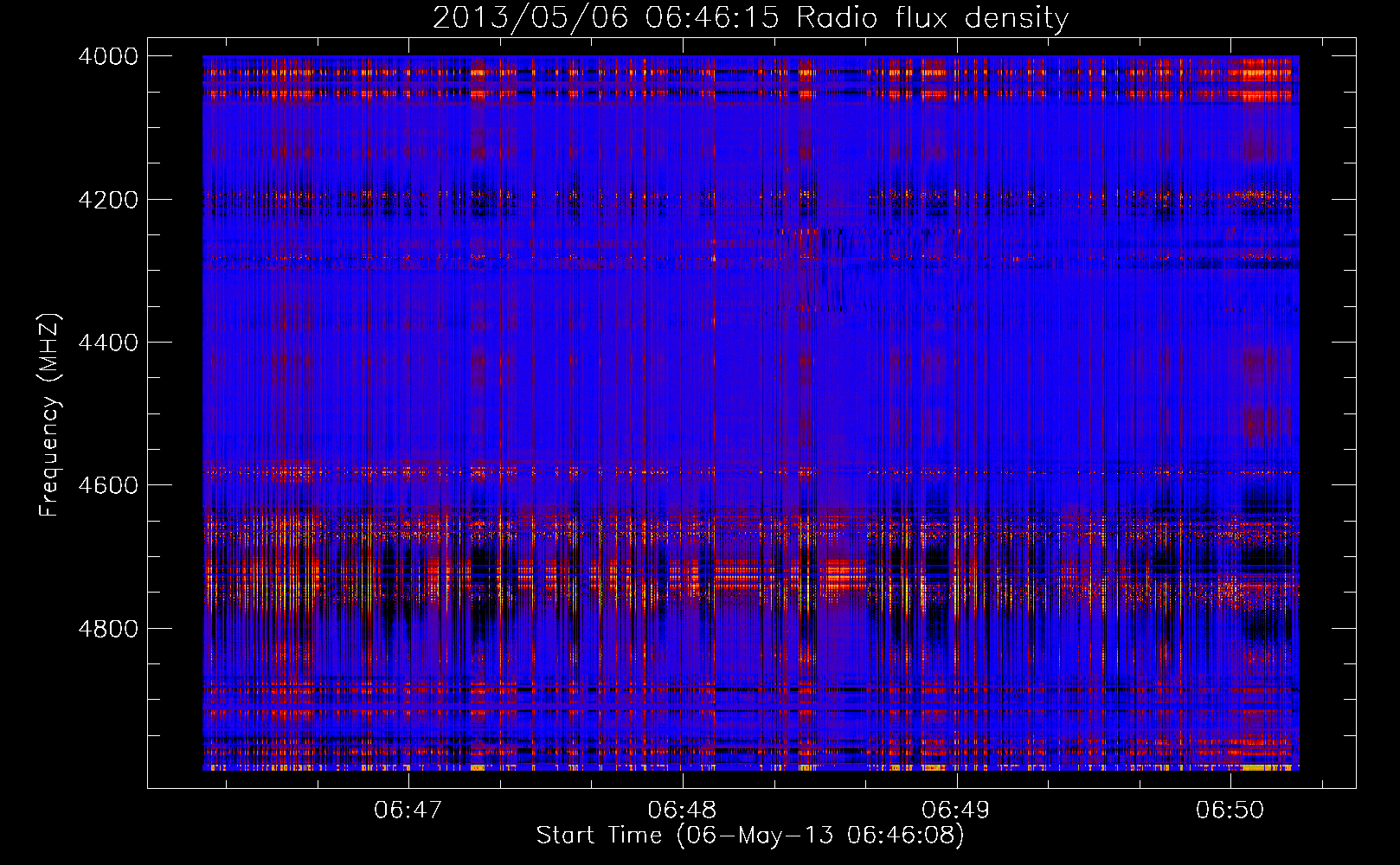The image size is (1400, 865).
Task: Click the '4000' frequency tick label
Action: point(108,56)
